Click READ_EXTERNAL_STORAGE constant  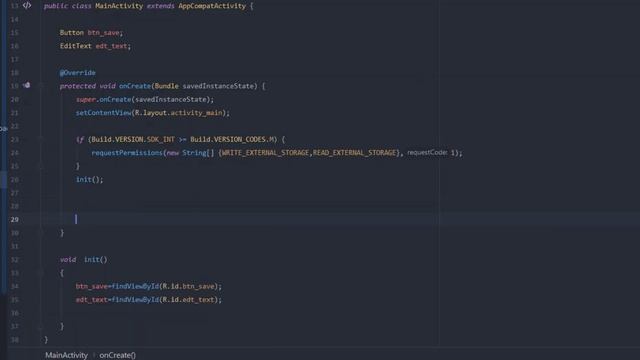354,153
